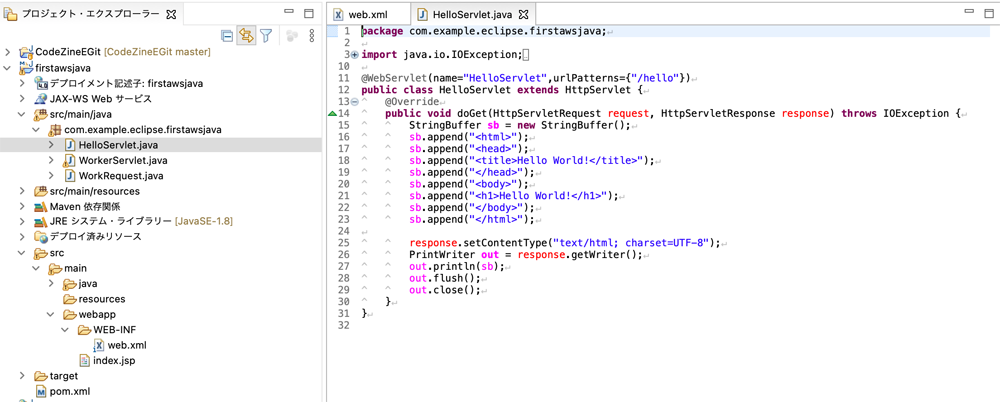
Task: Place cursor in "/hello" URL pattern string
Action: coord(656,78)
